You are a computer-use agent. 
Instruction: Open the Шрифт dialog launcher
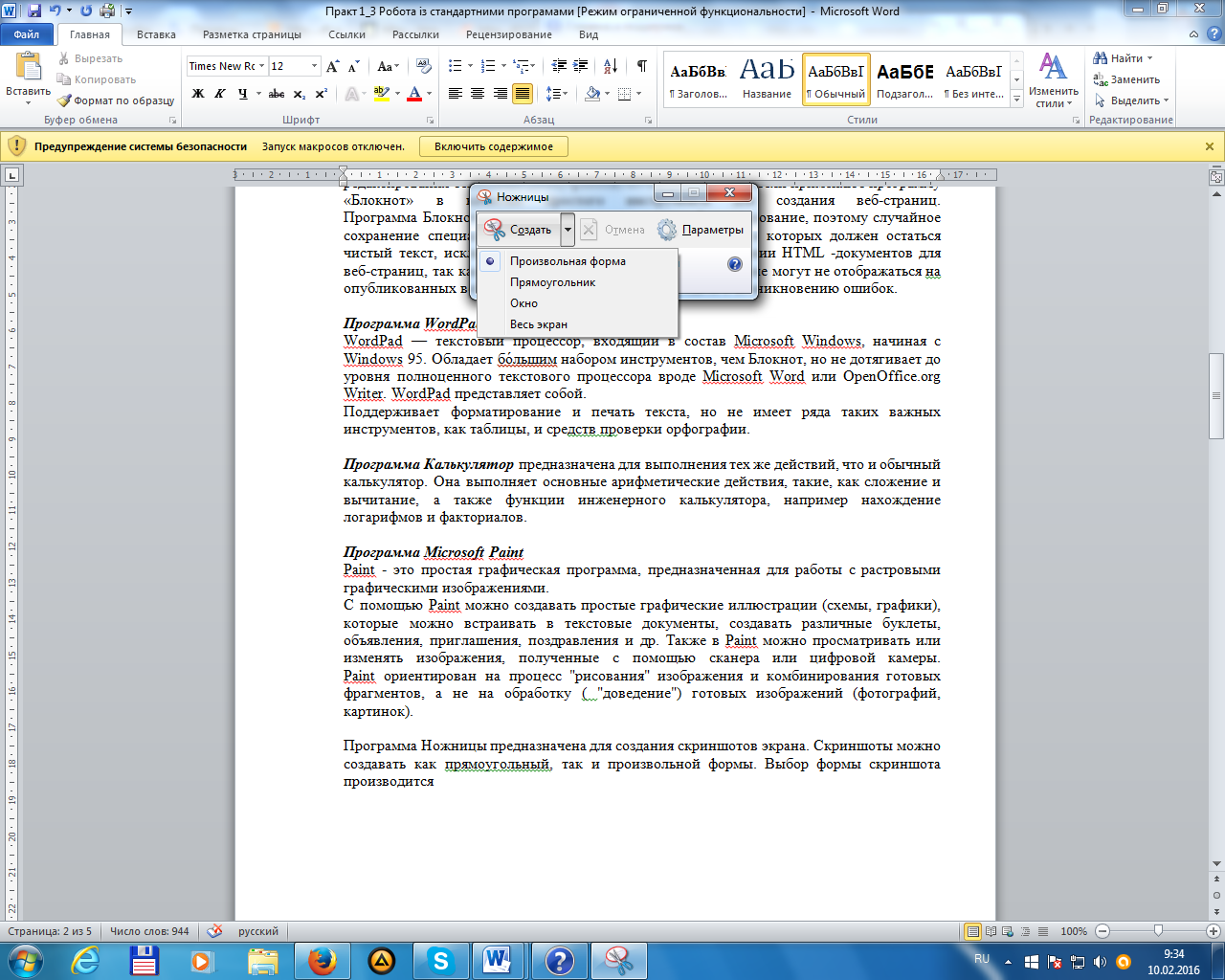(431, 121)
